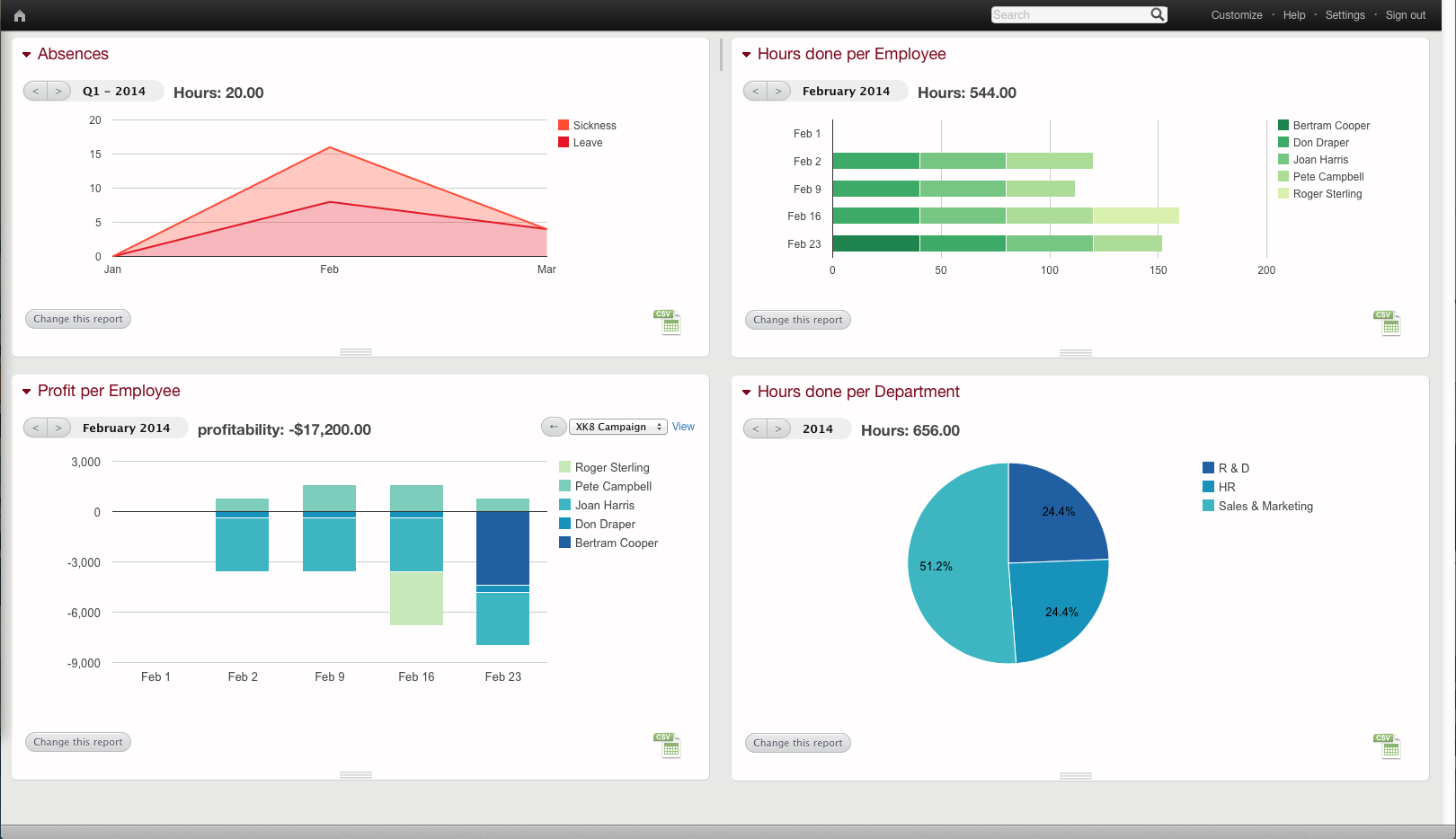Click the Roger Sterling color swatch in Profit legend
1456x839 pixels.
565,467
